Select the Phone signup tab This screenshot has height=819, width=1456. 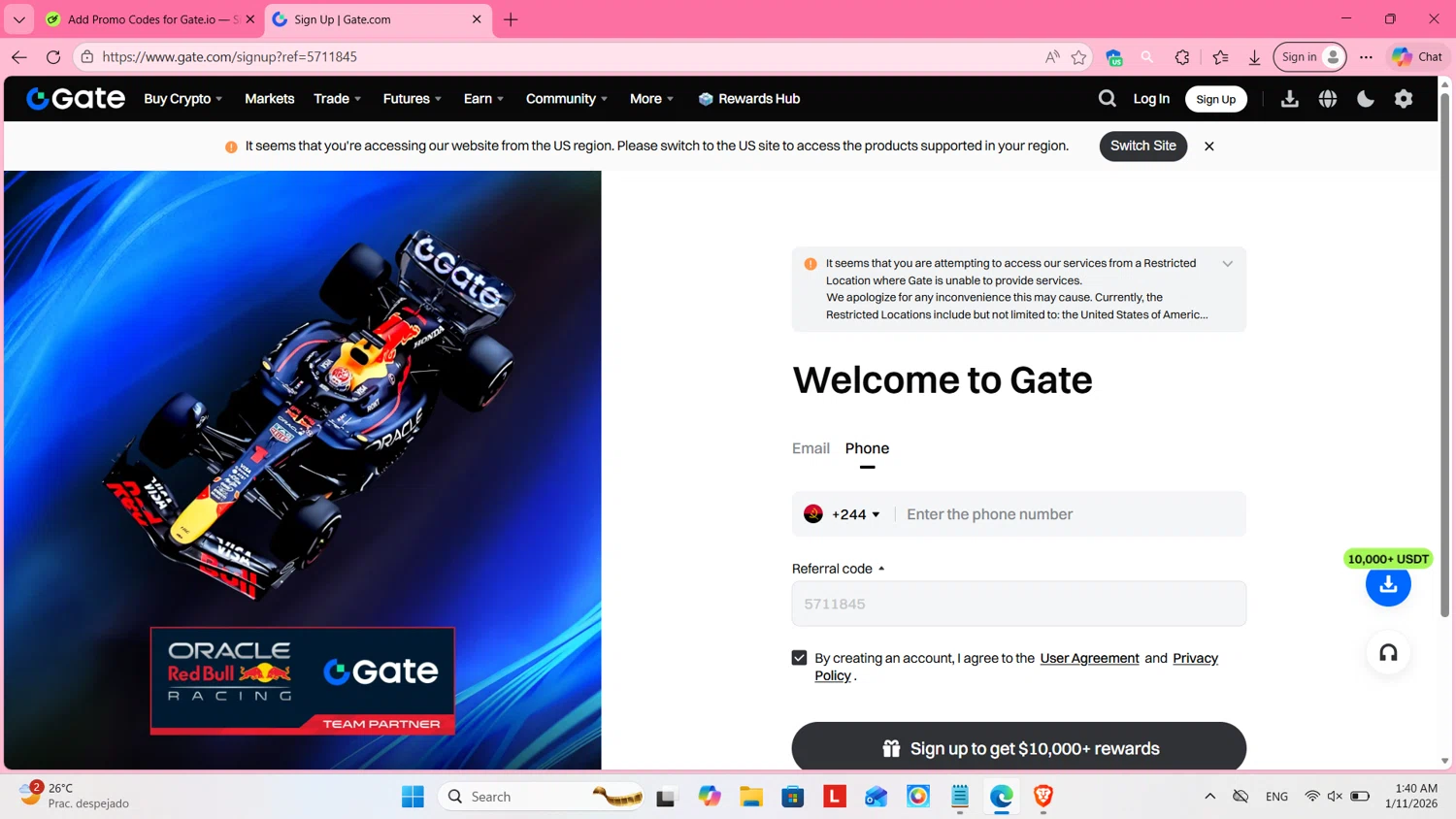click(867, 448)
